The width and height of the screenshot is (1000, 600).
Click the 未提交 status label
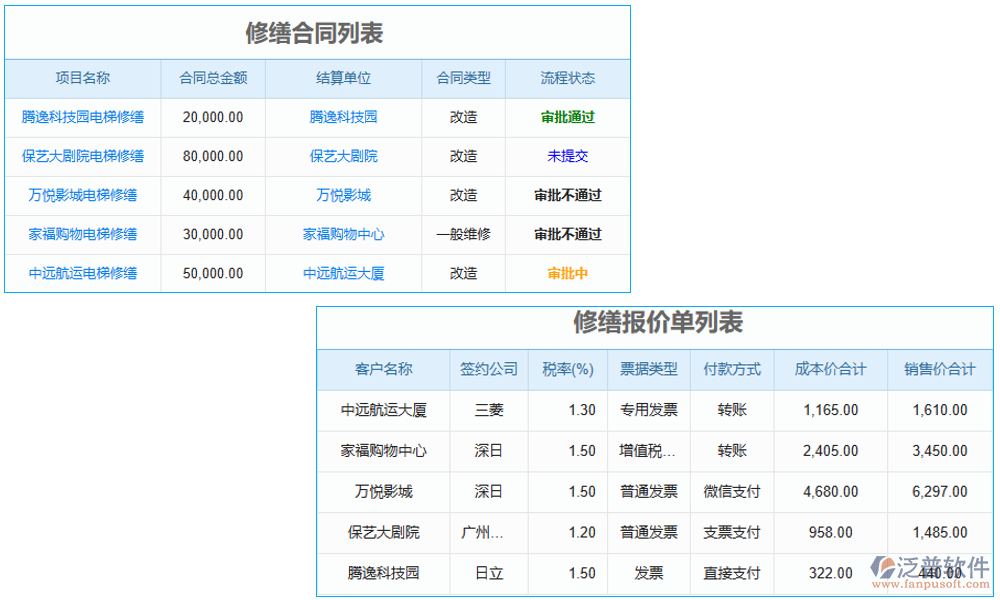click(570, 156)
